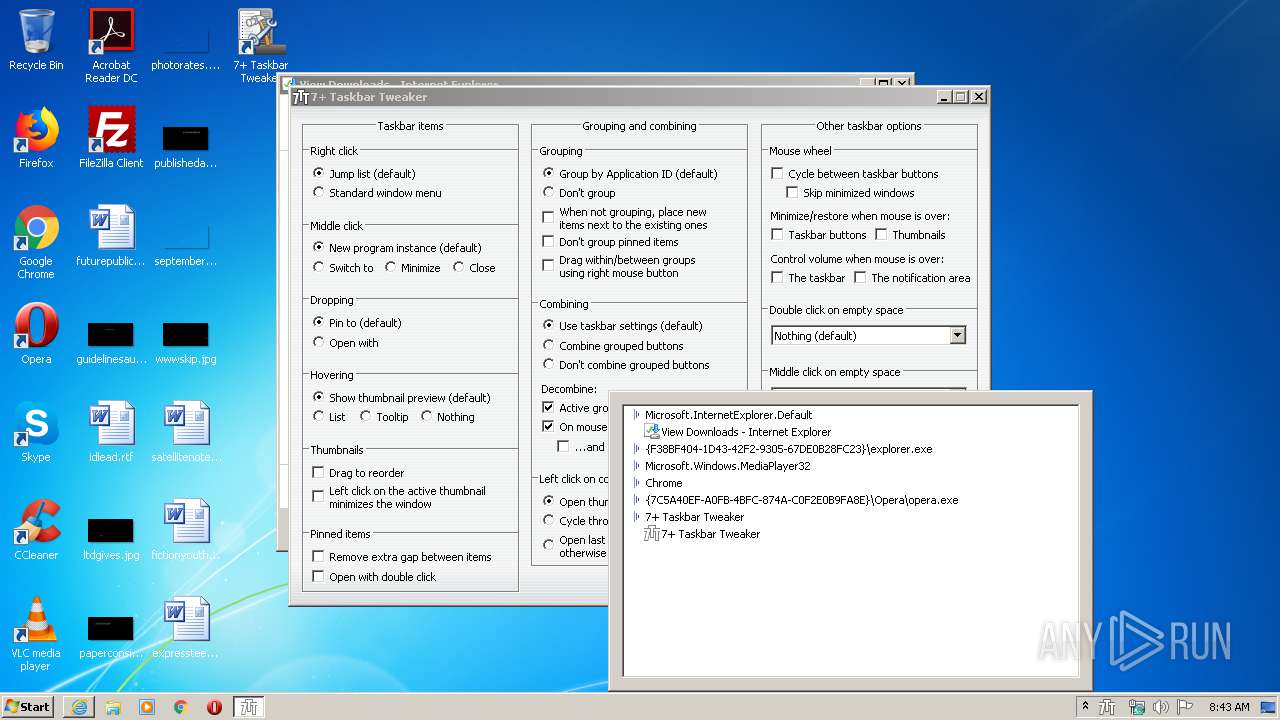Open photorates desktop file icon

pos(186,46)
